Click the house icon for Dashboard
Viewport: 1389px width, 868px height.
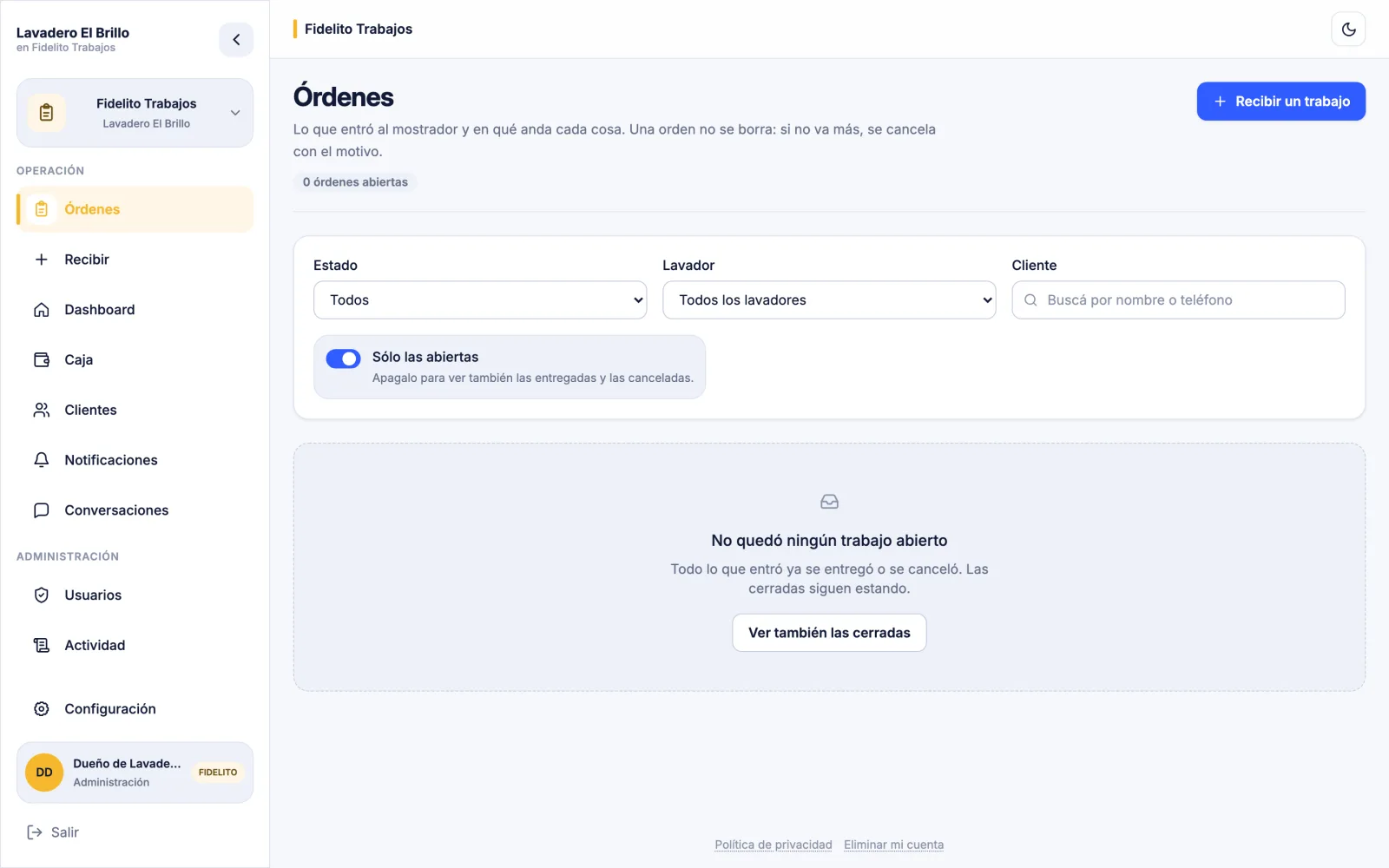click(x=42, y=310)
